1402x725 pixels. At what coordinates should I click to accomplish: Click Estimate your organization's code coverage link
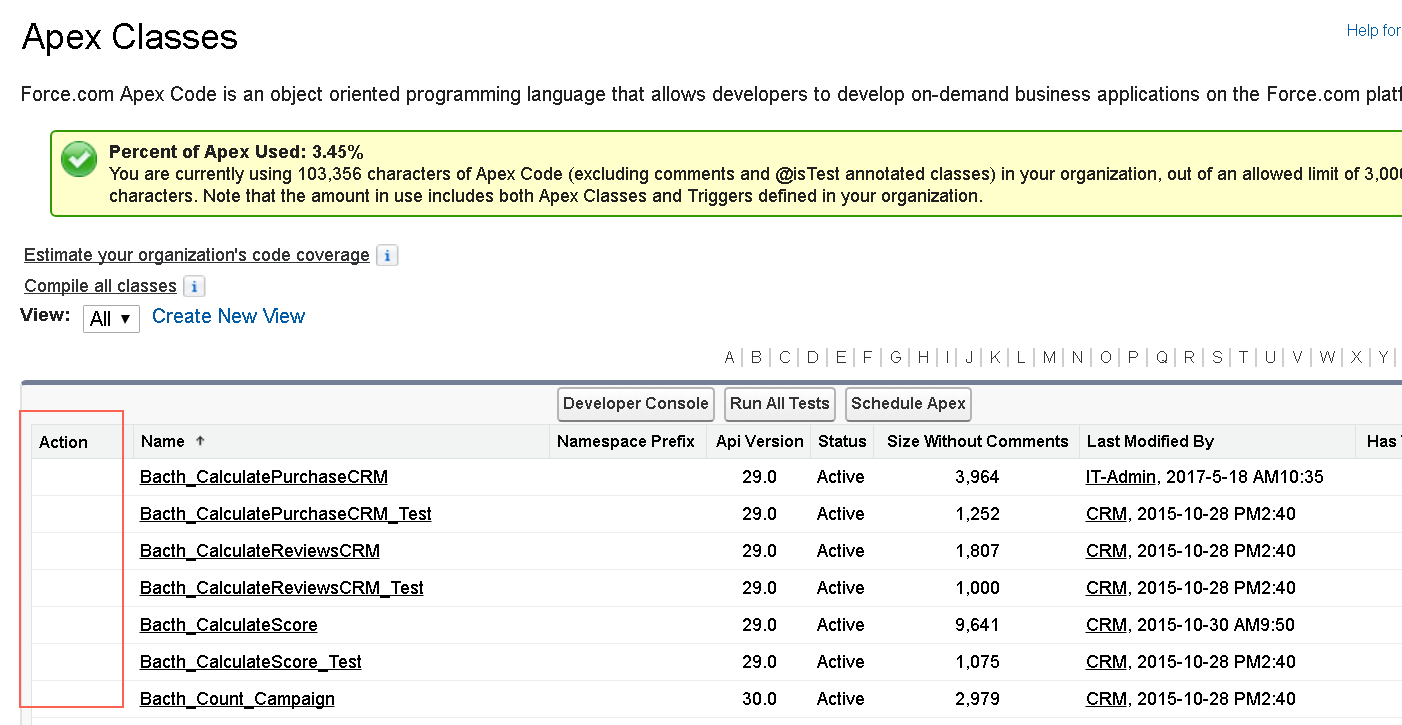click(x=196, y=255)
